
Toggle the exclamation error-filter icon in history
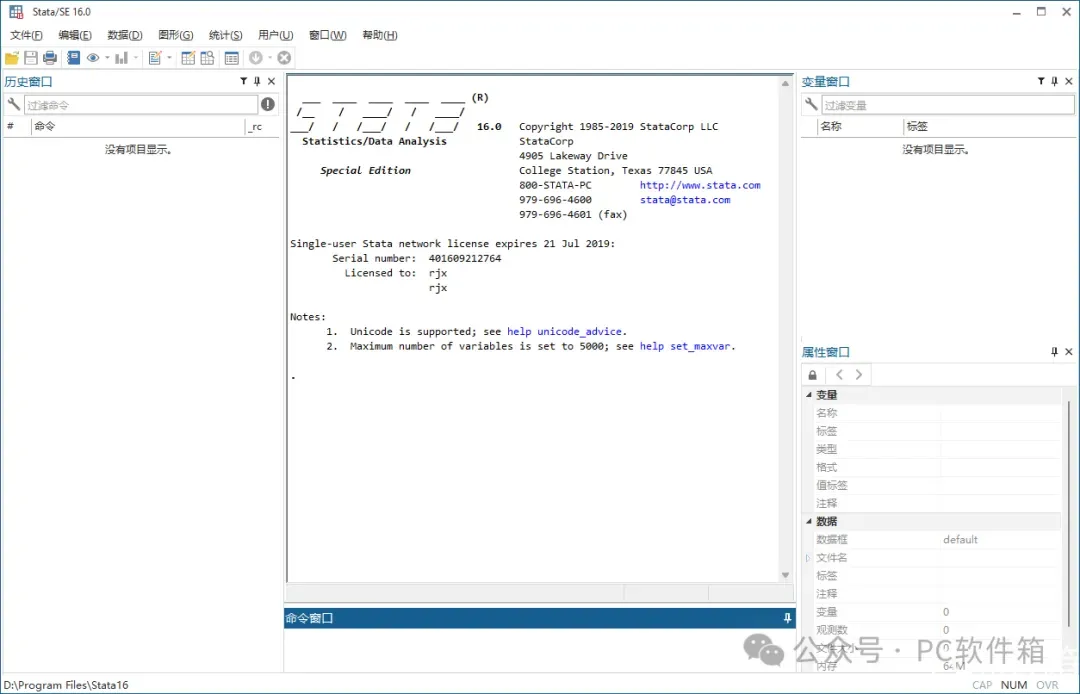[268, 104]
